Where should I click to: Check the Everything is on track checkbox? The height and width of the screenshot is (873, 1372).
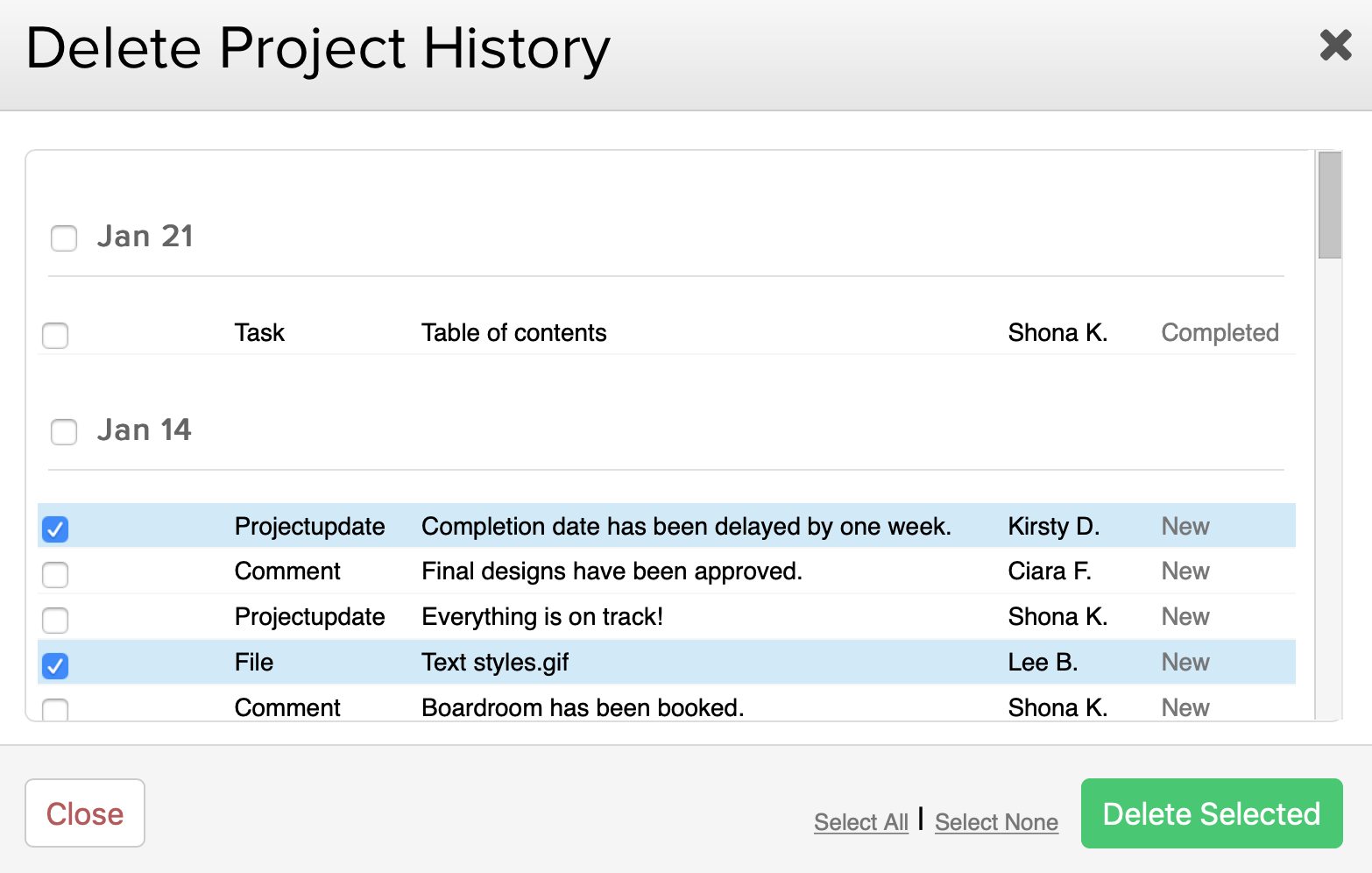tap(55, 620)
